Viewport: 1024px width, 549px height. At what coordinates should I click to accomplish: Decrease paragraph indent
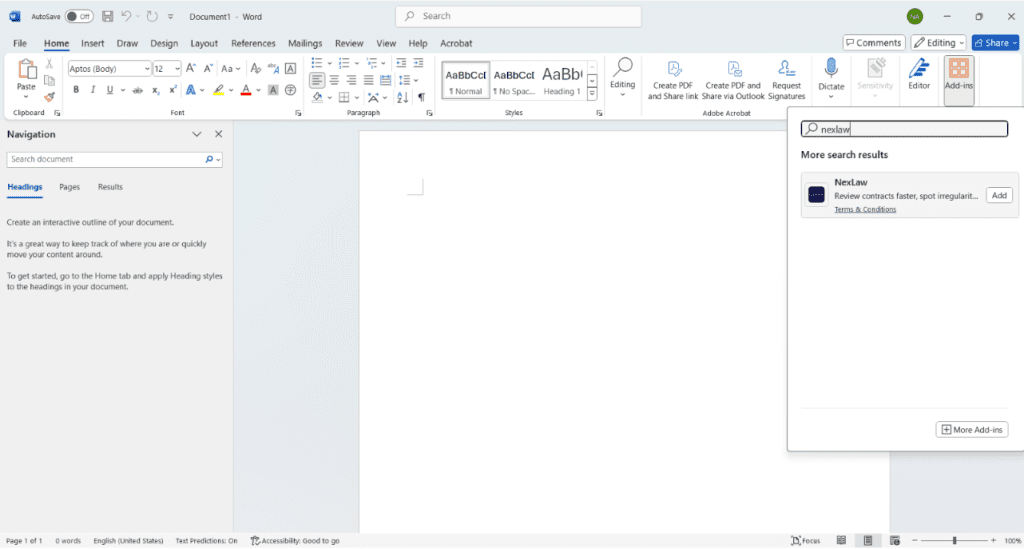click(401, 63)
